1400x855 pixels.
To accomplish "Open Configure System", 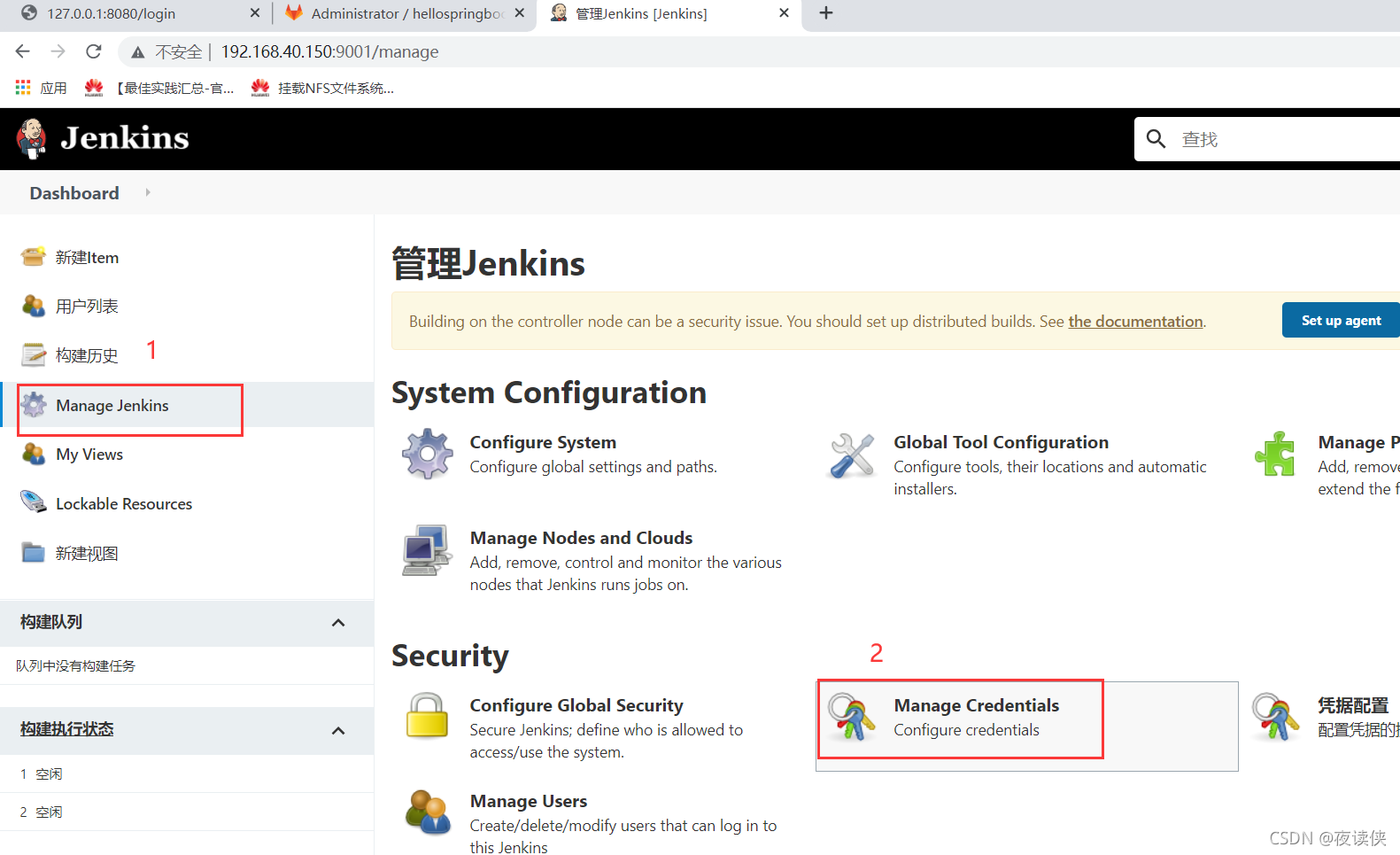I will (543, 442).
